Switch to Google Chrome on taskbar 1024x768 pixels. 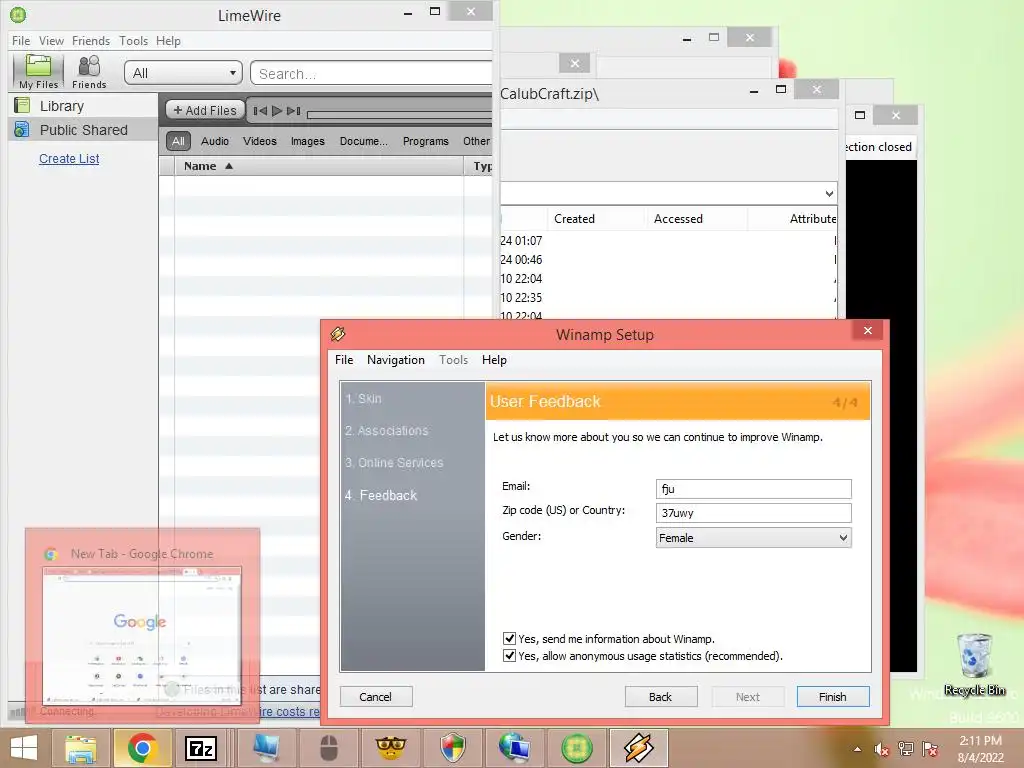142,748
